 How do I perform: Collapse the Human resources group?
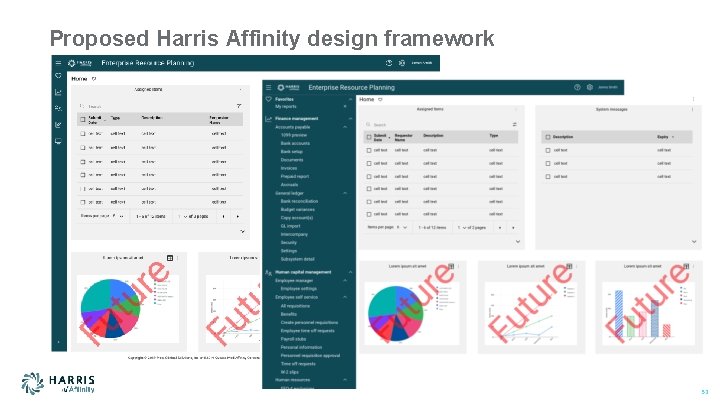pyautogui.click(x=345, y=380)
